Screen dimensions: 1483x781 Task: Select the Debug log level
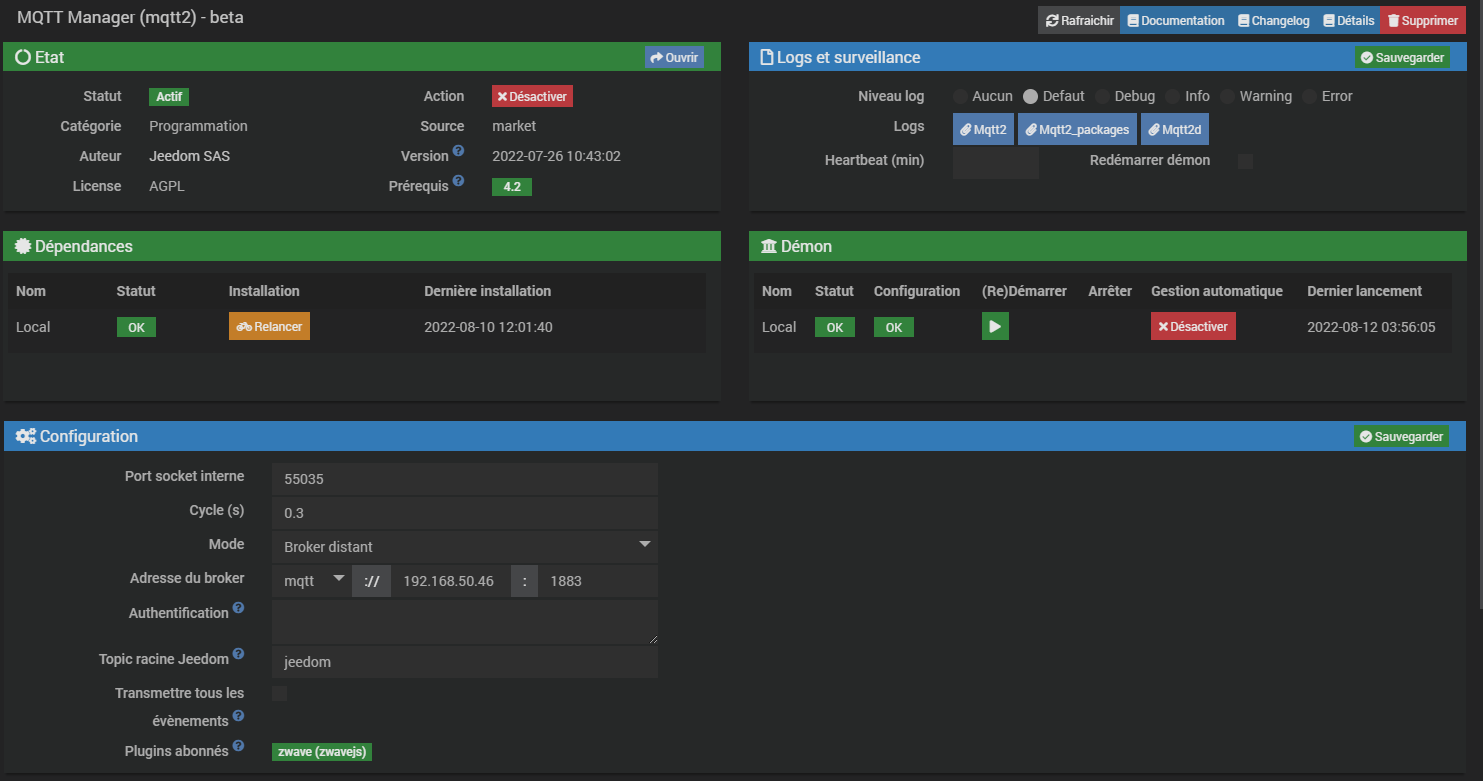[1103, 97]
